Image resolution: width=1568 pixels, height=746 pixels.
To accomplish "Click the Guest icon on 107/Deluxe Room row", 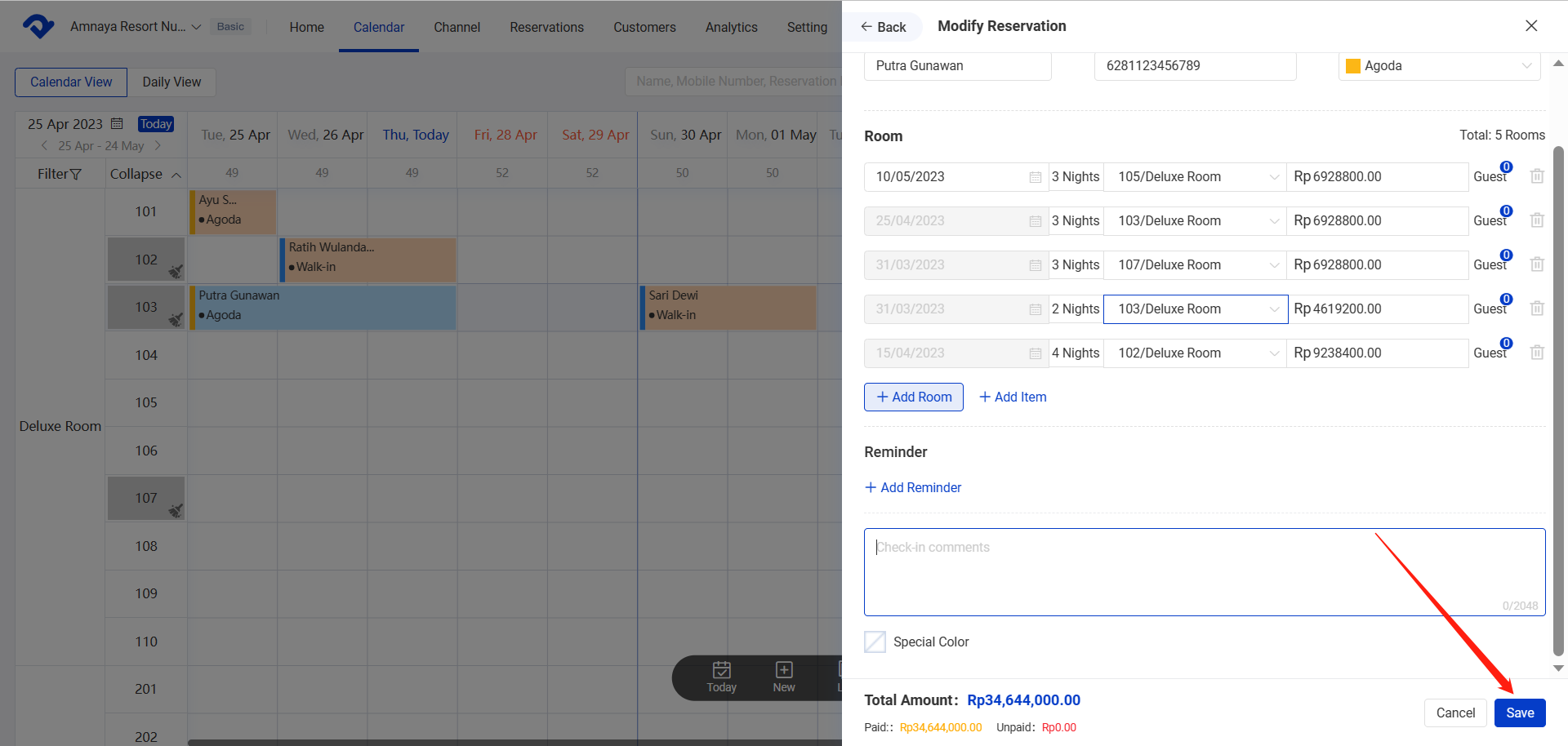I will [1491, 264].
